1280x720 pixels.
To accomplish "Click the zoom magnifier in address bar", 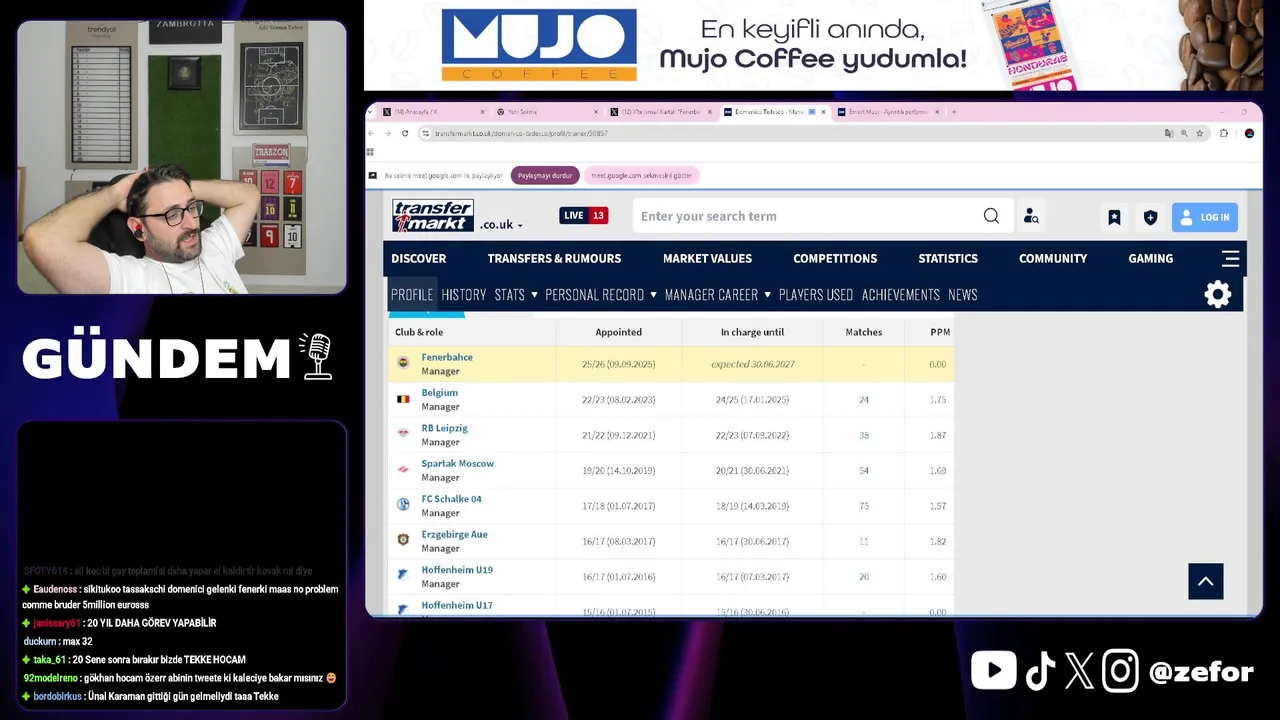I will [1184, 133].
